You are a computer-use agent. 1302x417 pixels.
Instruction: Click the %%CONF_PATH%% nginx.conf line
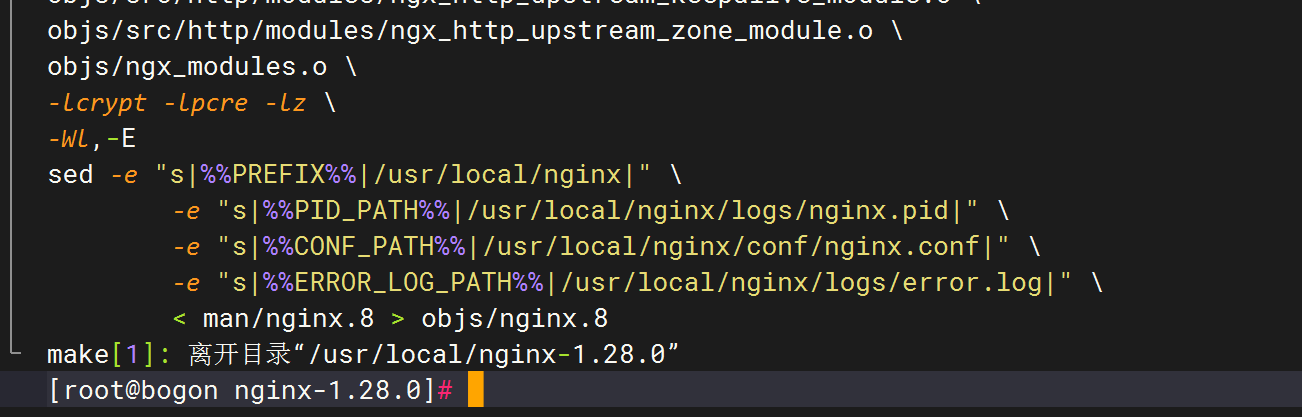click(607, 247)
